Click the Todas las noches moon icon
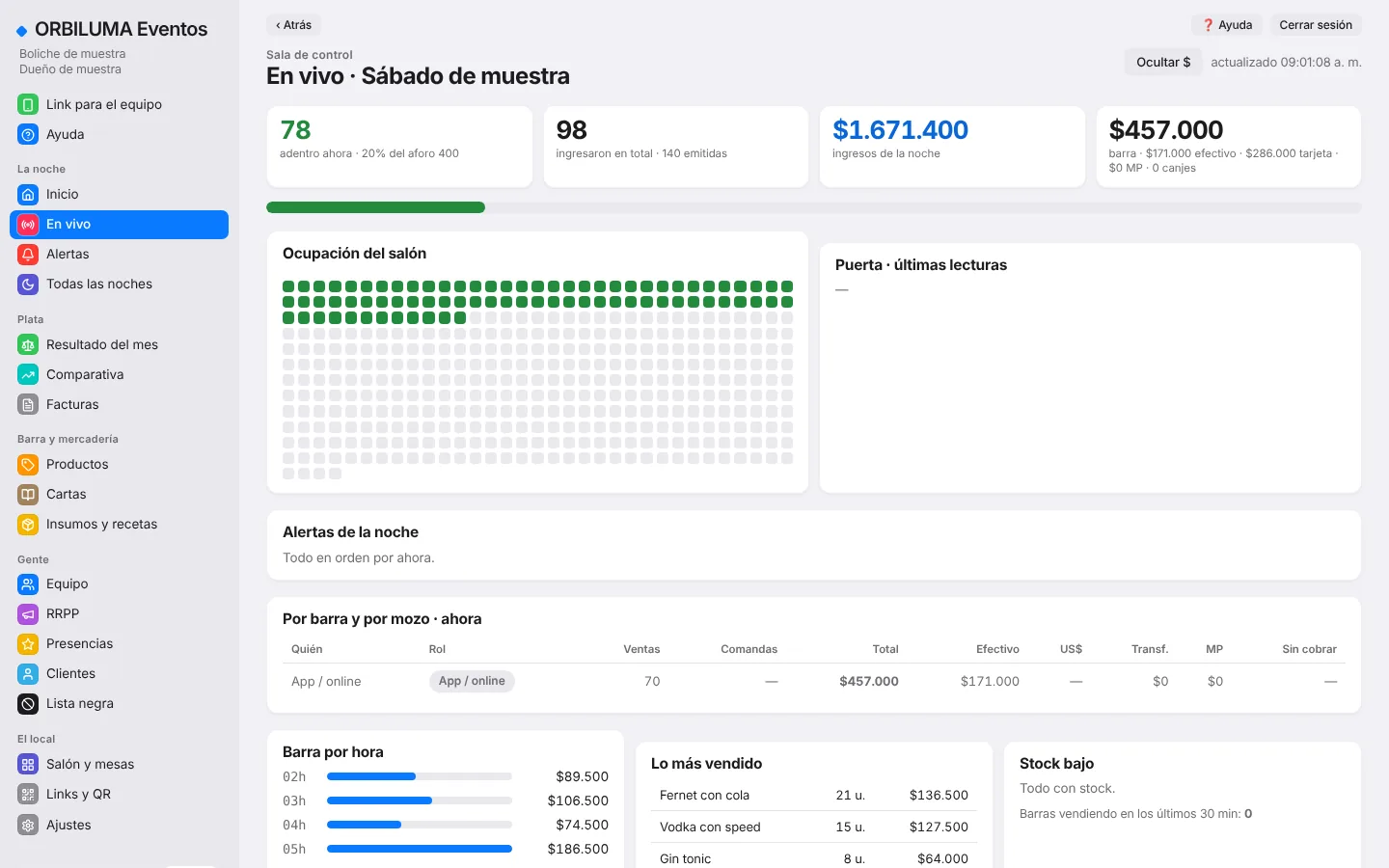 (28, 284)
